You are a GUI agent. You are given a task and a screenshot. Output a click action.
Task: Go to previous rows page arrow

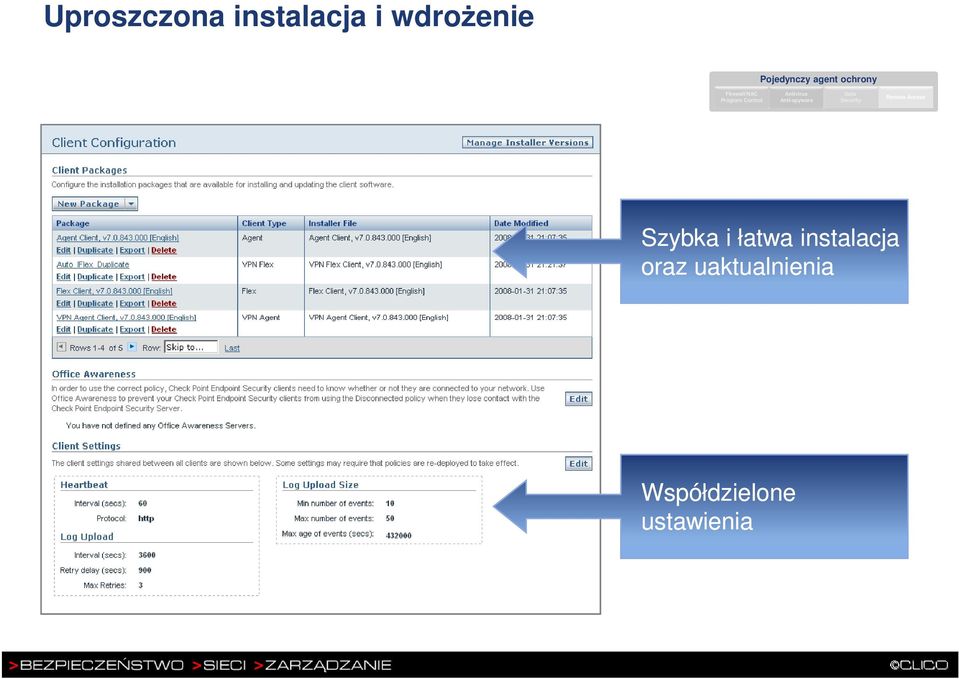coord(61,347)
